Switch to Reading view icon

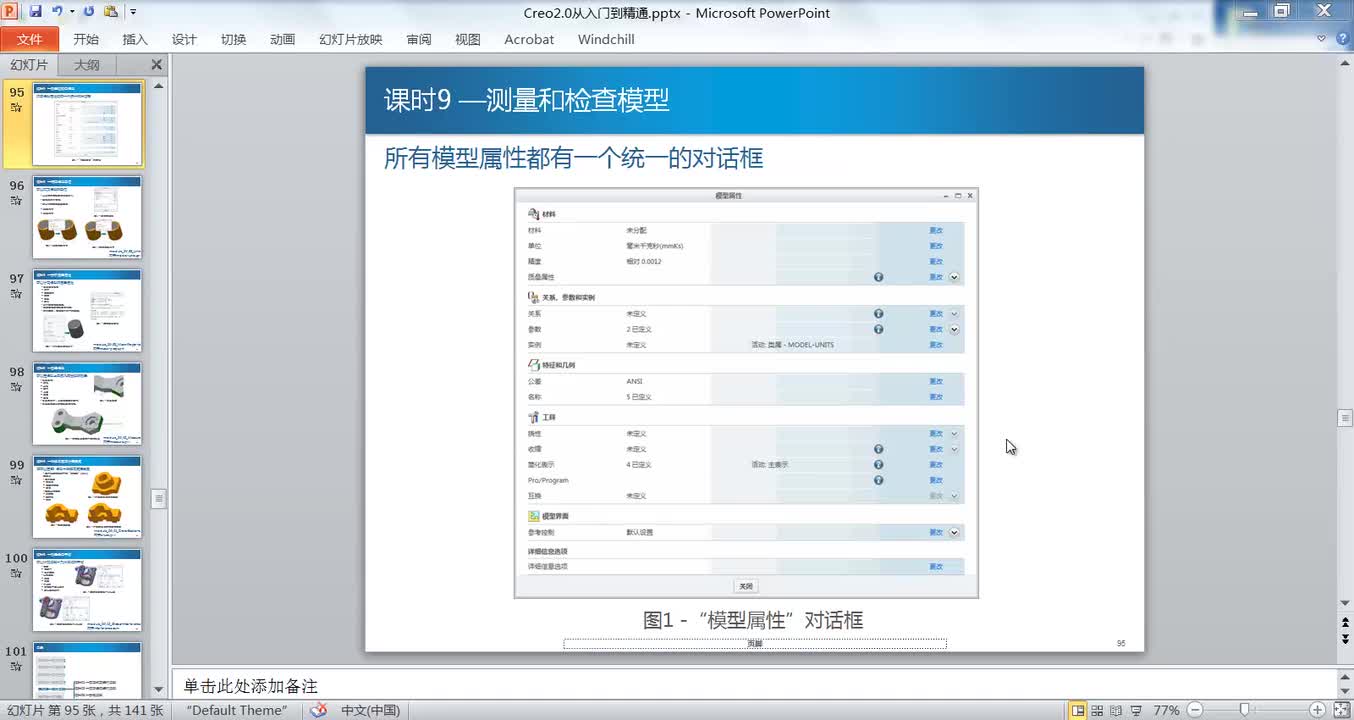[x=1116, y=710]
